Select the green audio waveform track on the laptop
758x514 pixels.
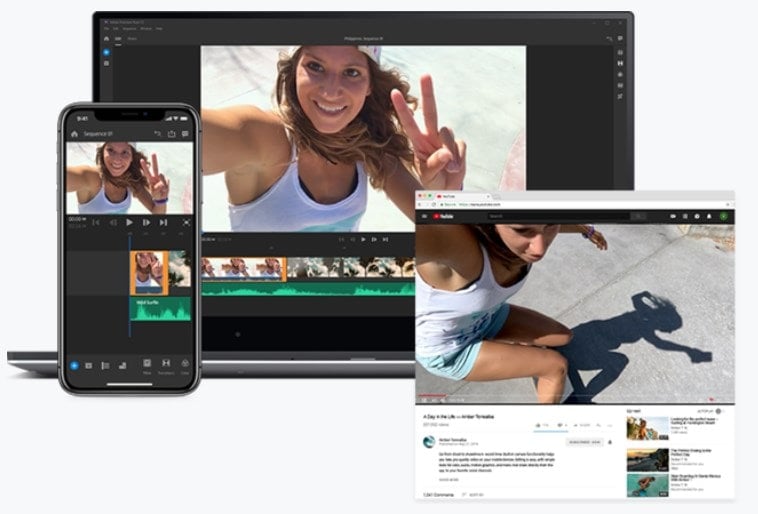click(308, 289)
